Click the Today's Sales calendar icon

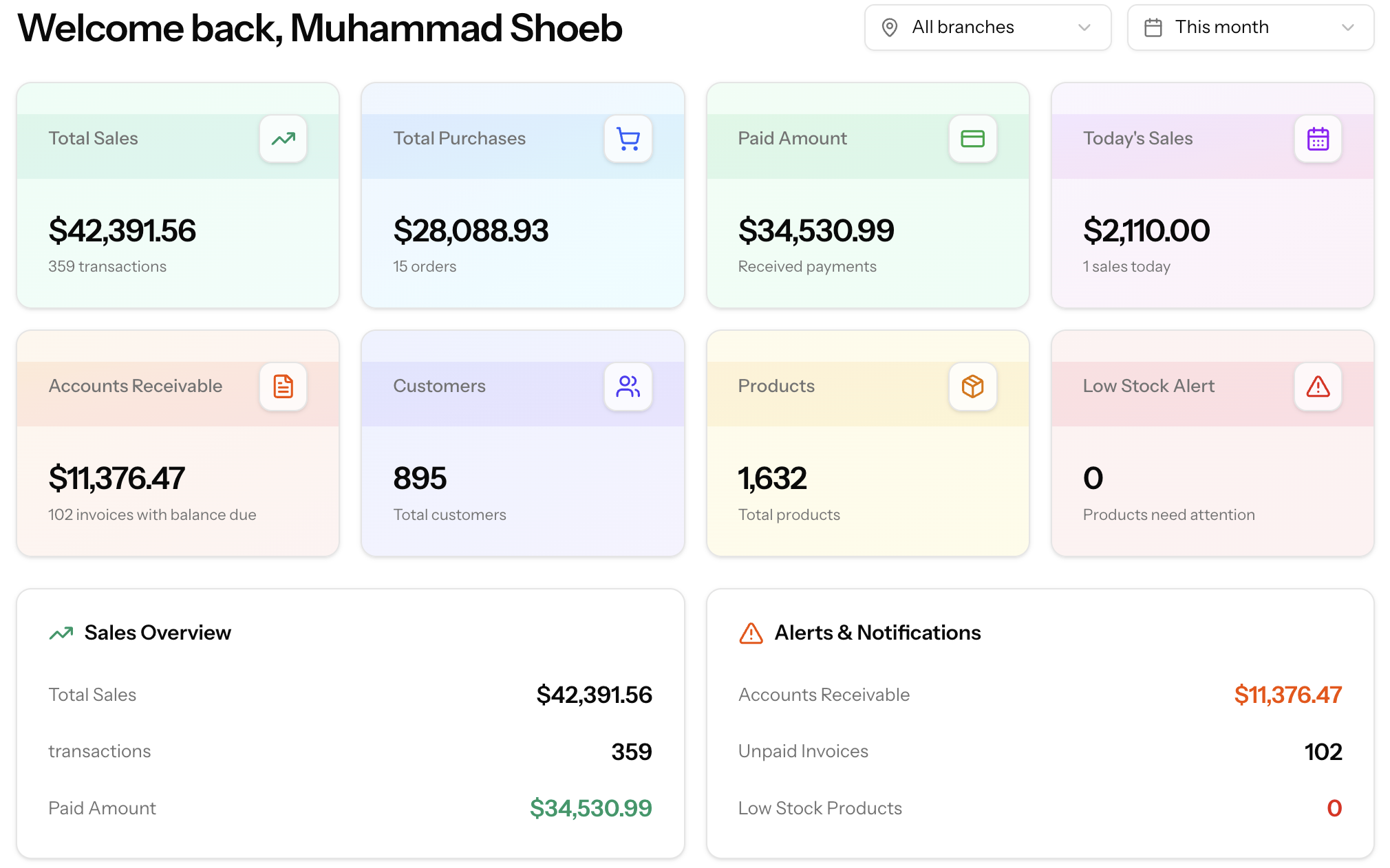(x=1318, y=139)
